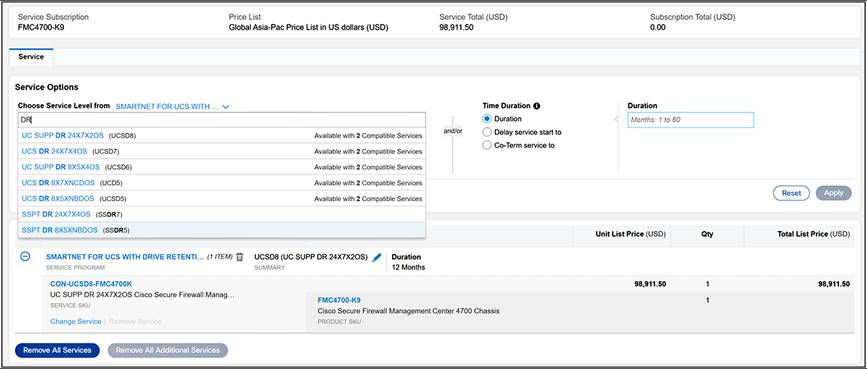Collapse SMARTNET FOR UCS service row

pyautogui.click(x=25, y=257)
